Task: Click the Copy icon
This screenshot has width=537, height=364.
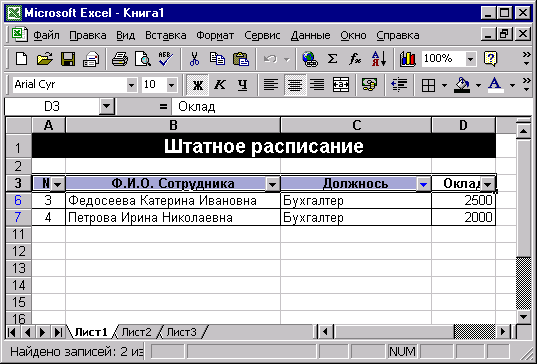Action: pos(217,59)
